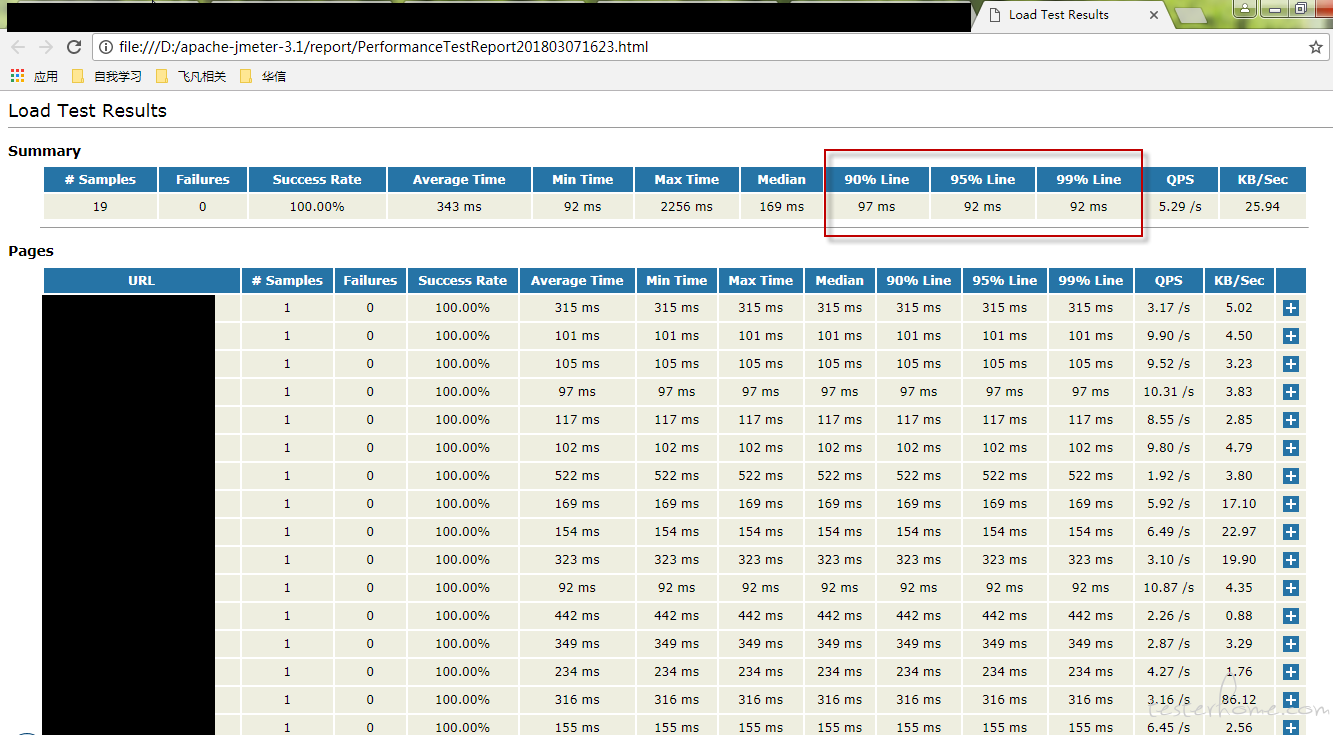Expand details for the 92 ms row

click(x=1290, y=588)
